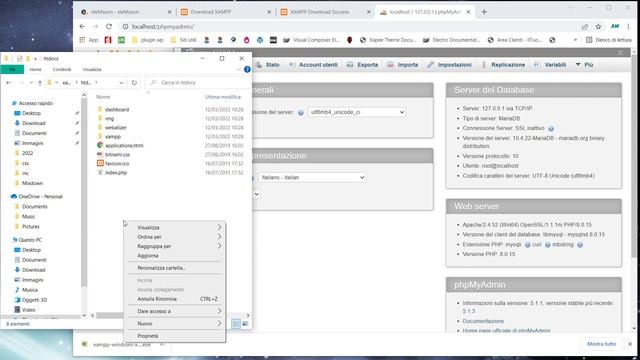Sort files by Ultima modifica column

click(x=223, y=97)
